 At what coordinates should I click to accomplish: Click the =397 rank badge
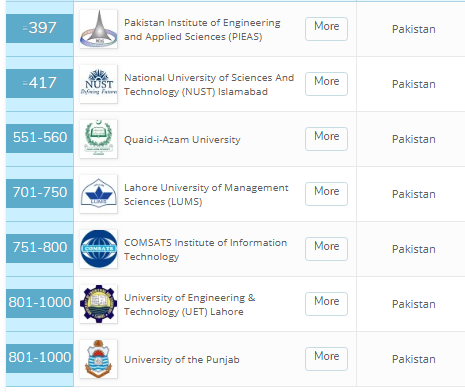point(40,28)
